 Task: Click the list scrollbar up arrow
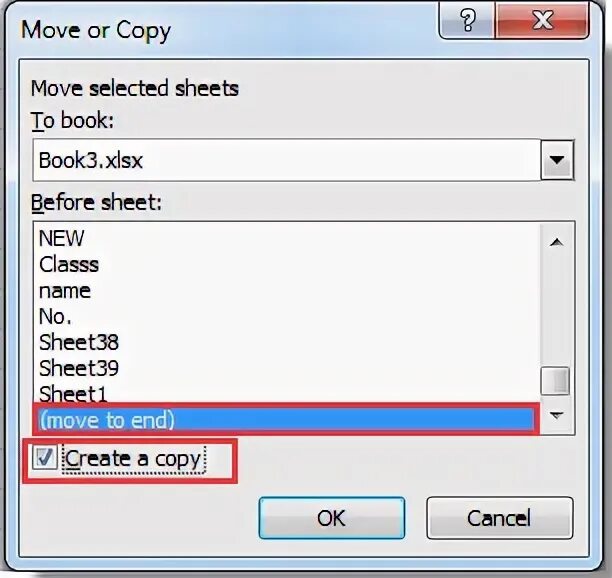(556, 241)
